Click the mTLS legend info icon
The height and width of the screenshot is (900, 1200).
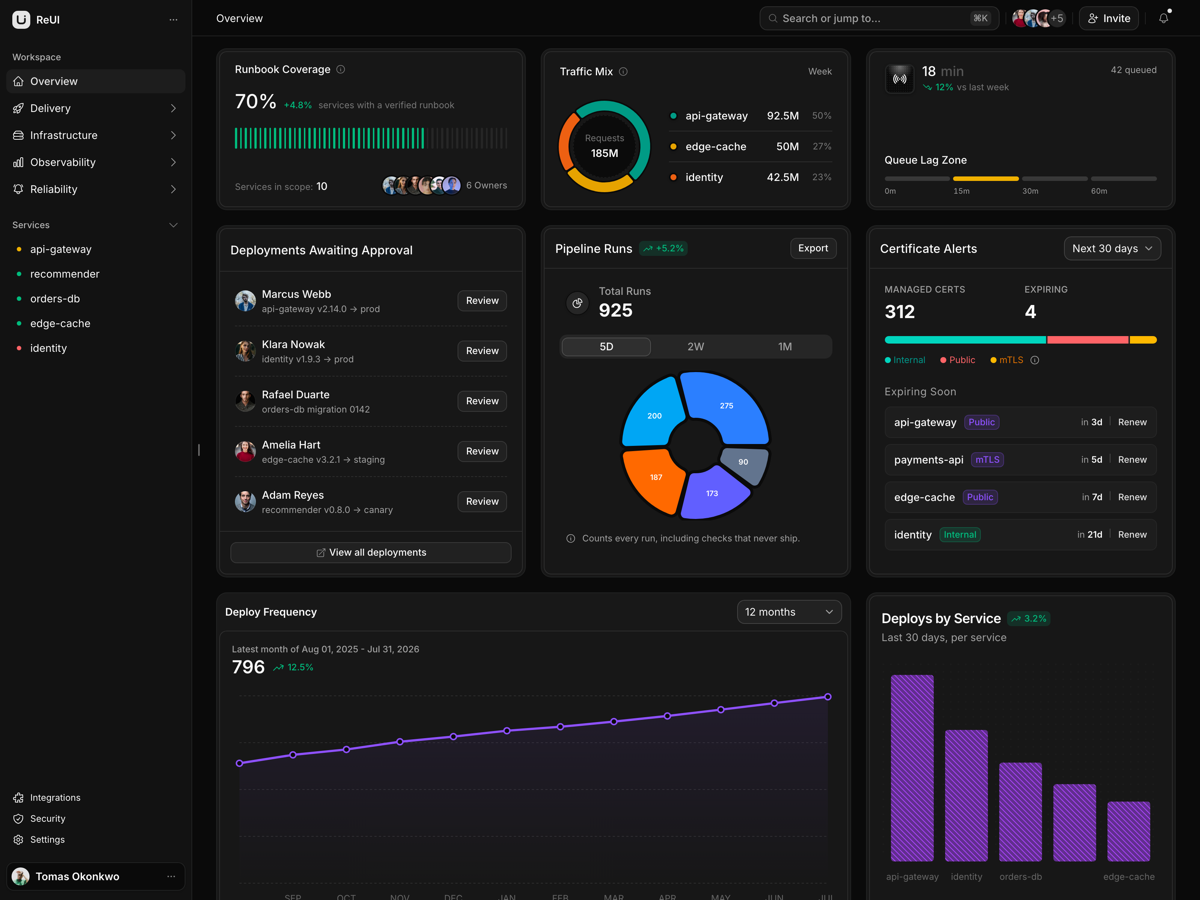point(1035,360)
